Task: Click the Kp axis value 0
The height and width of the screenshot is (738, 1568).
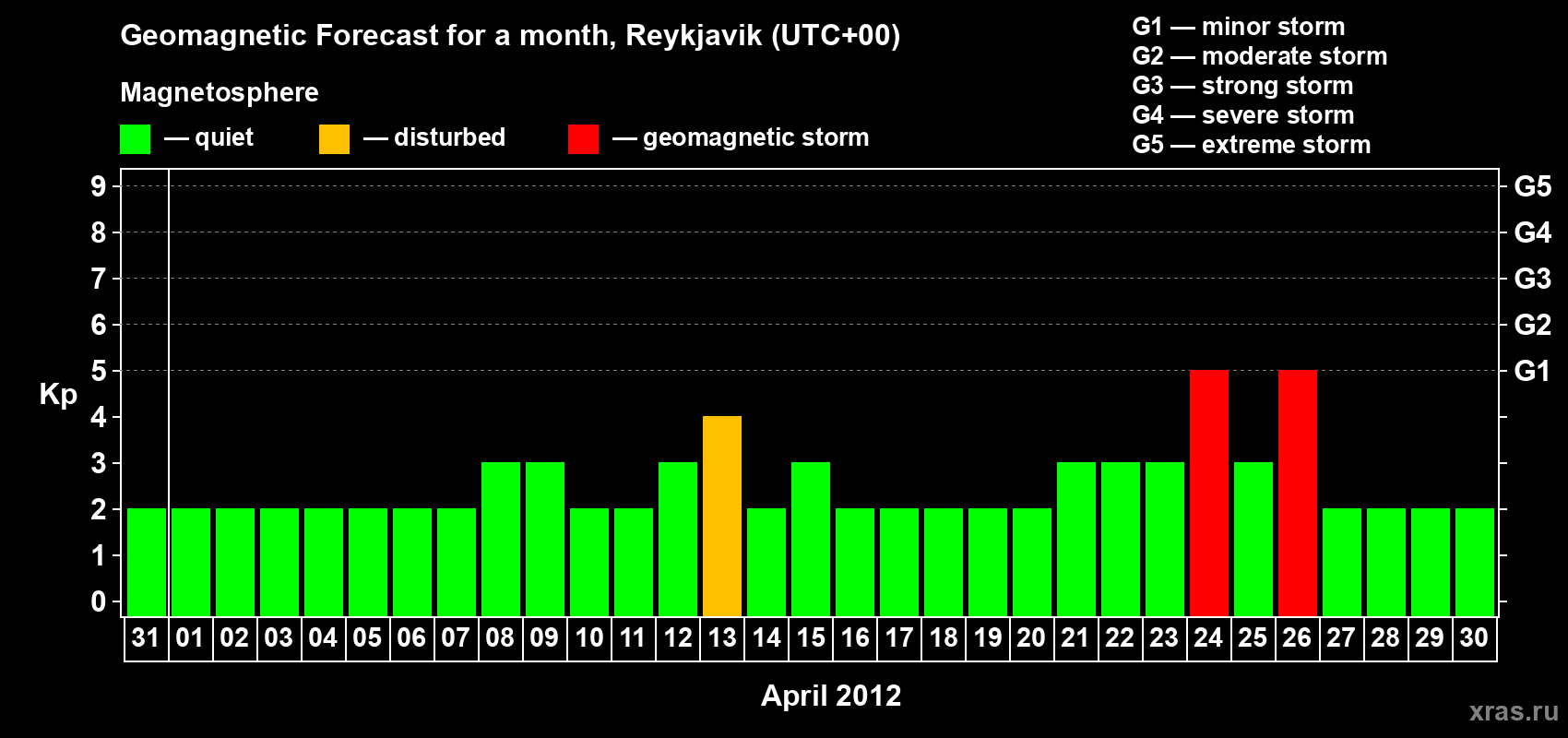Action: (99, 601)
